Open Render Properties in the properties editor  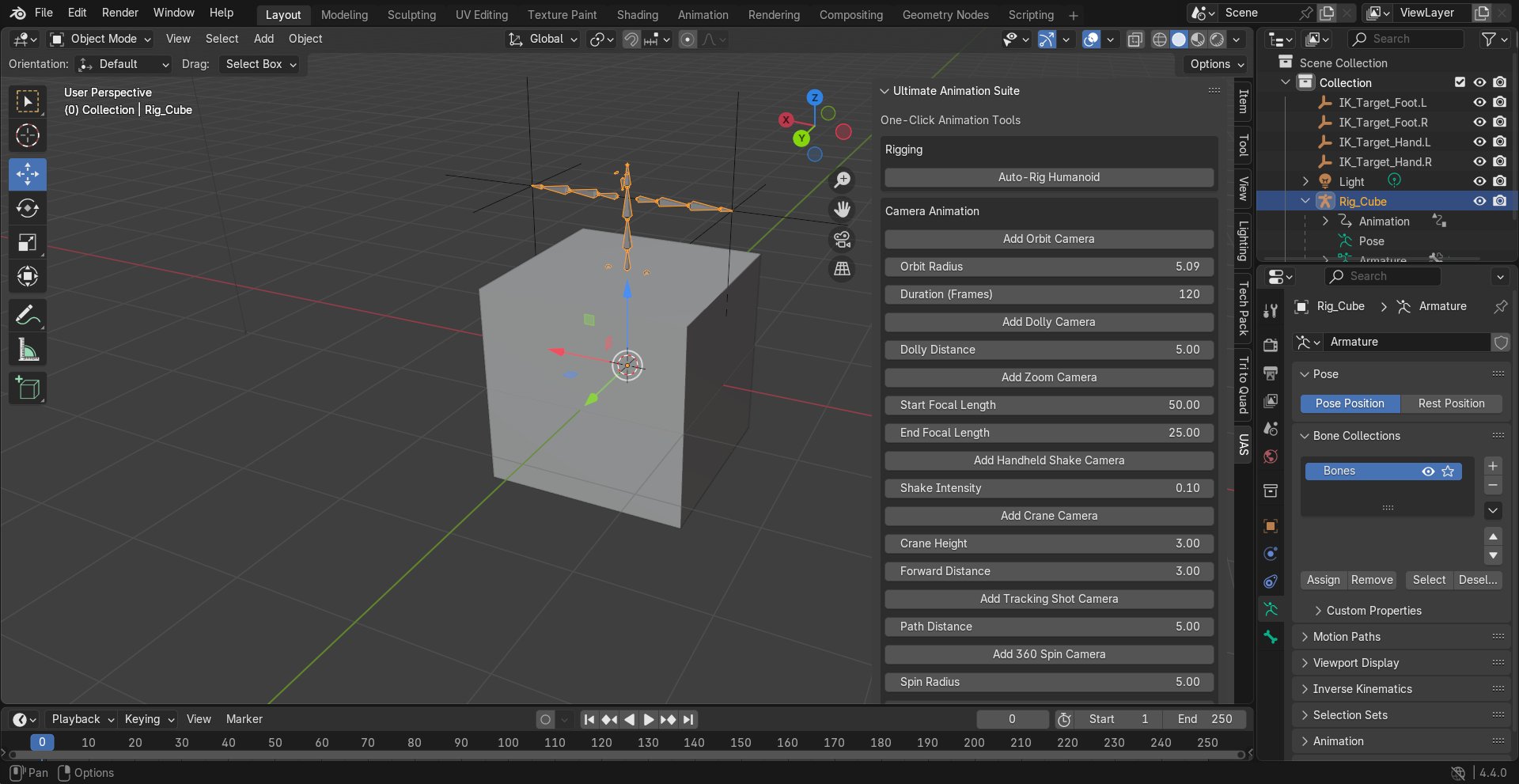tap(1271, 345)
